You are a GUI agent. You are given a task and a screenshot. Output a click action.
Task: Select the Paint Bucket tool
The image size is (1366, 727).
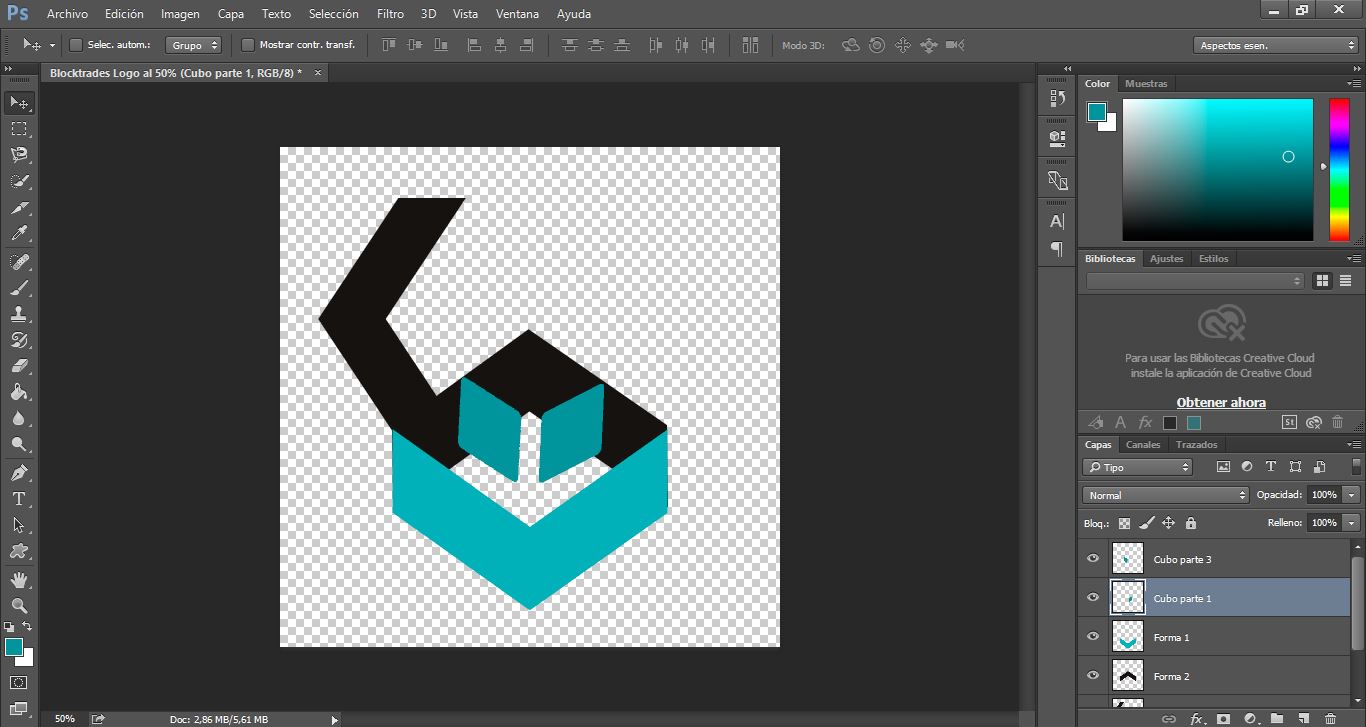(19, 392)
